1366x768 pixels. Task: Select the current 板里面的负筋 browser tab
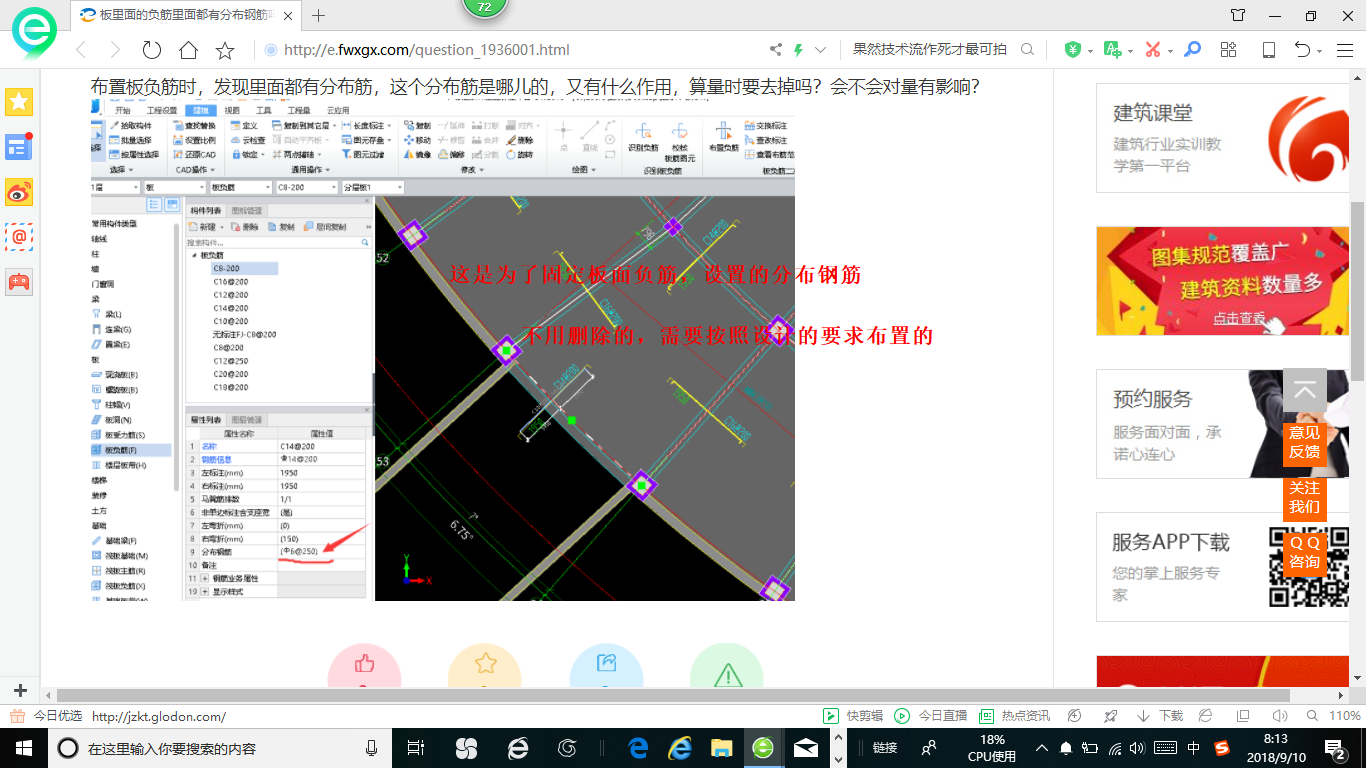187,15
